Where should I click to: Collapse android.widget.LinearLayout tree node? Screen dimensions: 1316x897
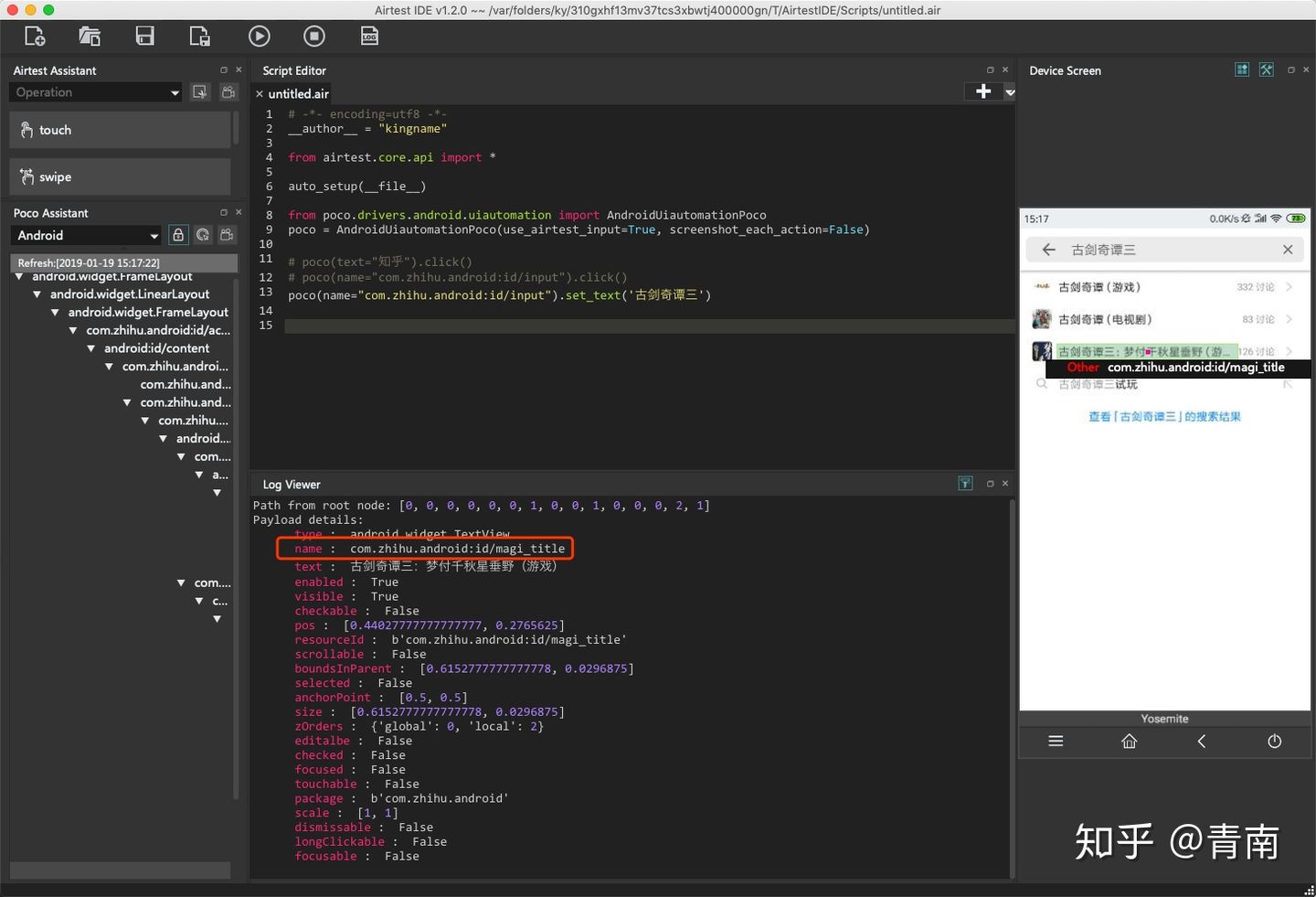37,294
